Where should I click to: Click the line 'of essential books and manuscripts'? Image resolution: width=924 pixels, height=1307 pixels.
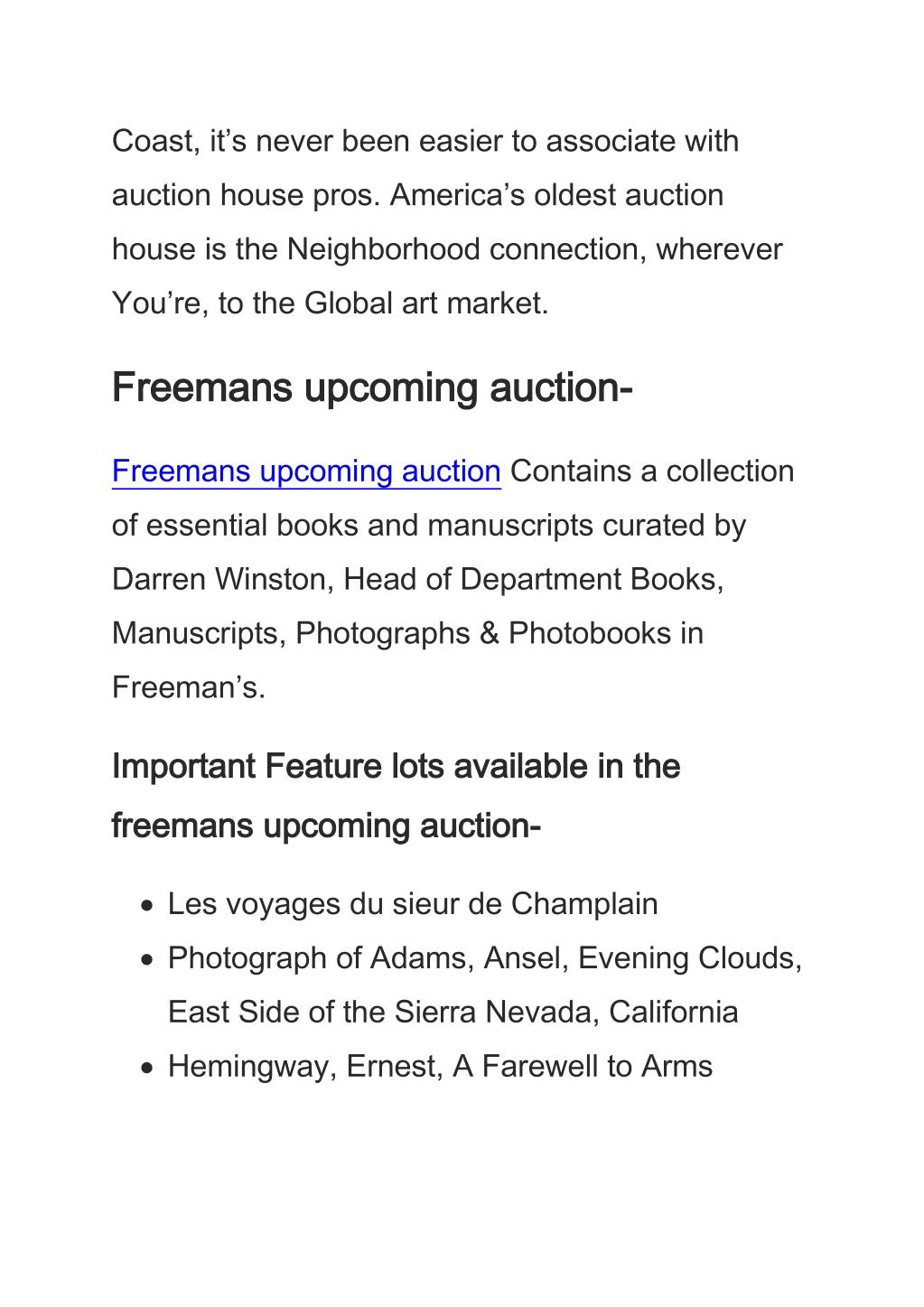tap(429, 526)
